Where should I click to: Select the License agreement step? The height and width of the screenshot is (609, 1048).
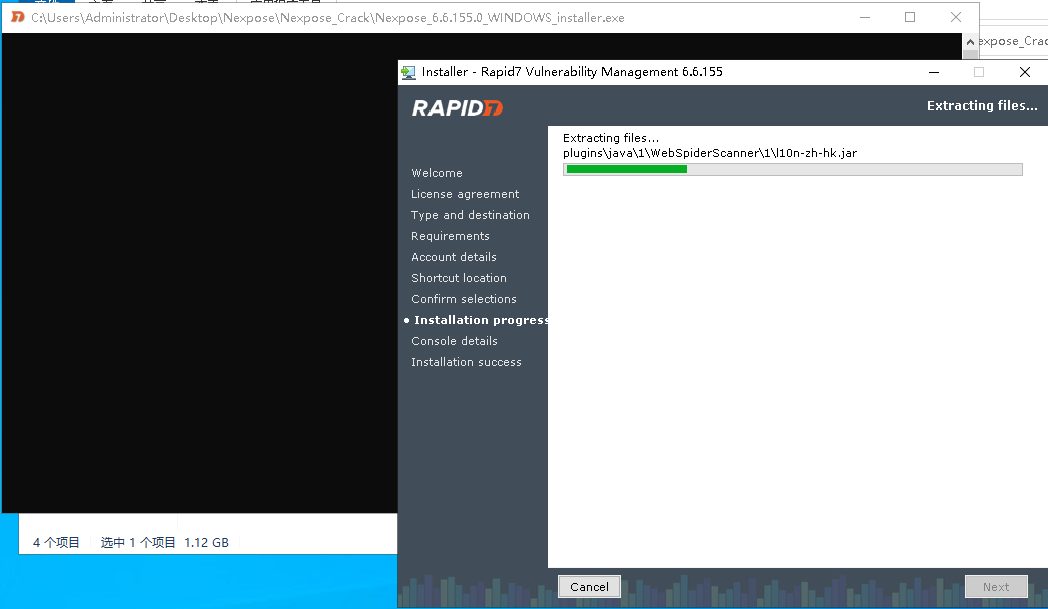pos(465,194)
